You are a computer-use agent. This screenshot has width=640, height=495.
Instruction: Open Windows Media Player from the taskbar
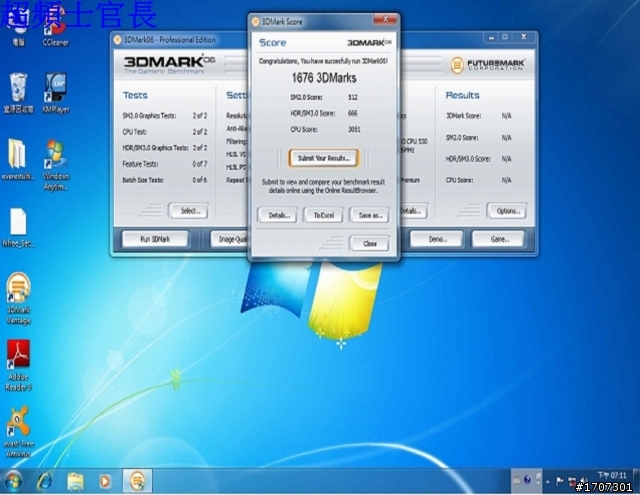coord(105,482)
